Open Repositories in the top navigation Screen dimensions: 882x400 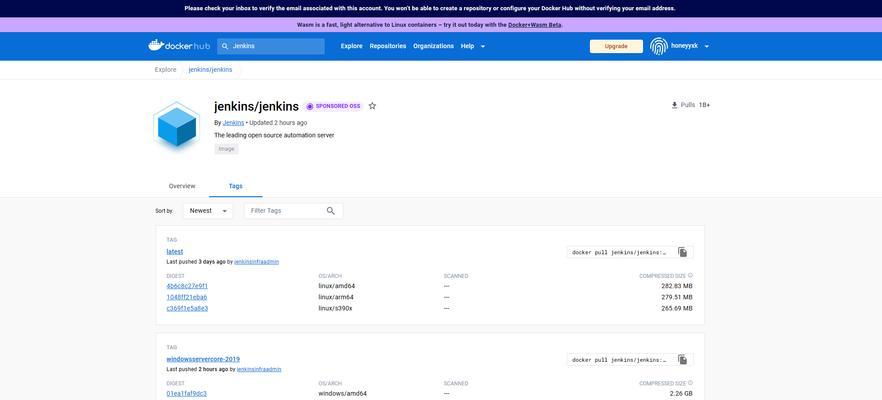[388, 46]
